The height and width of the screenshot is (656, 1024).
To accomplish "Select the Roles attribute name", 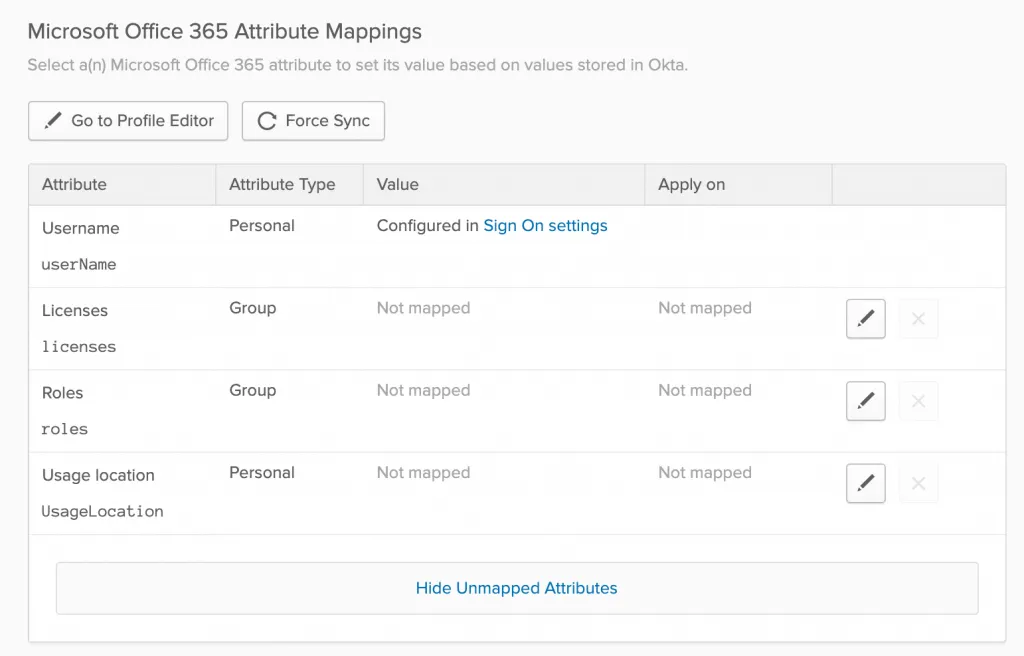I will 63,393.
